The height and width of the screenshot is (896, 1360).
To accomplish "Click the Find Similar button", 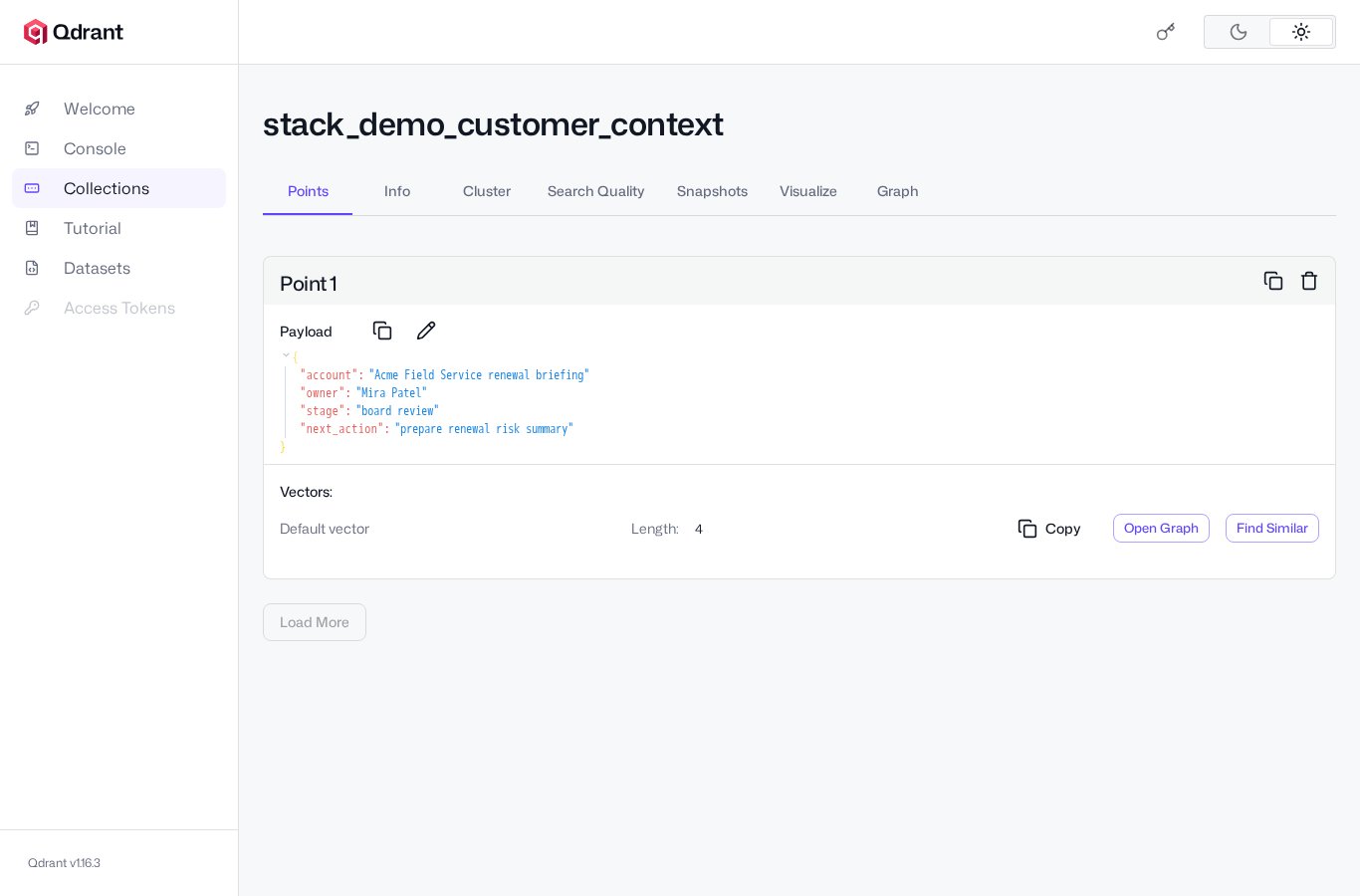I will pyautogui.click(x=1272, y=529).
